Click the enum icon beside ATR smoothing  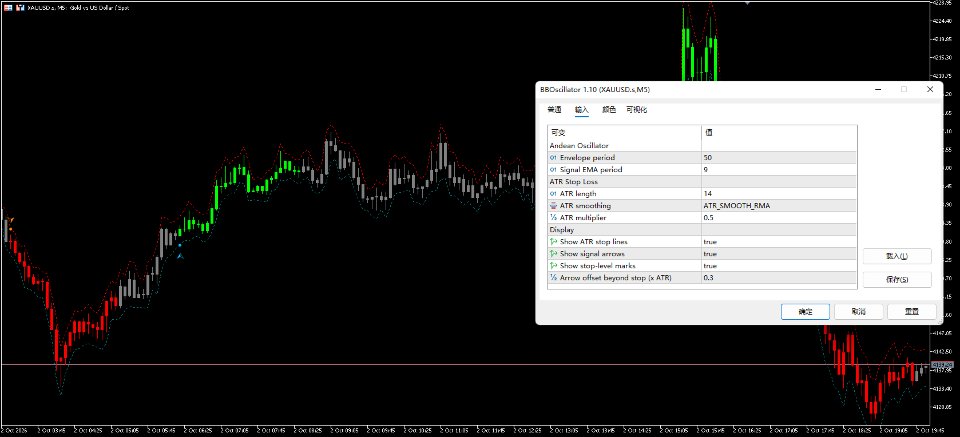pyautogui.click(x=553, y=206)
